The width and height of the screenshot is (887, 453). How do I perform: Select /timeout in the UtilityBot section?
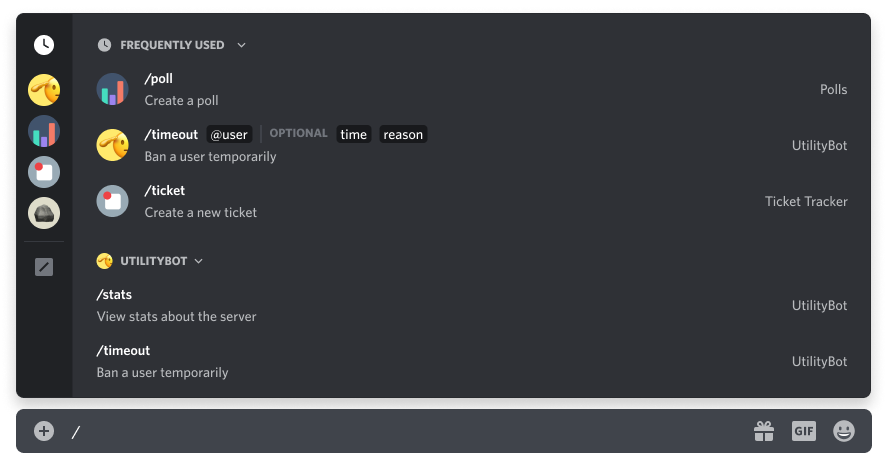[x=472, y=361]
